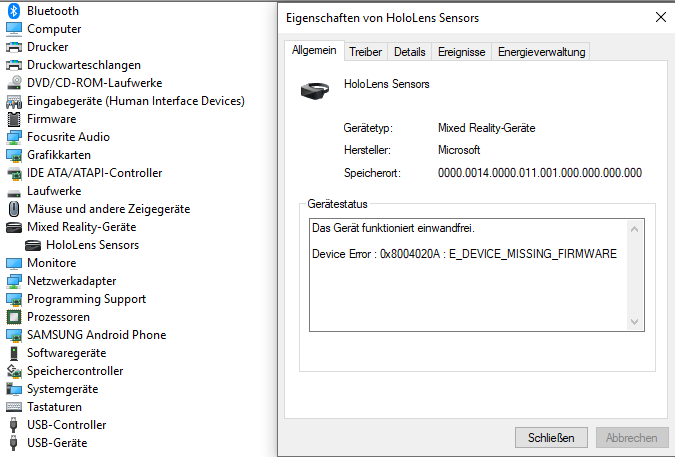Click the Focusrite Audio device icon

14,137
